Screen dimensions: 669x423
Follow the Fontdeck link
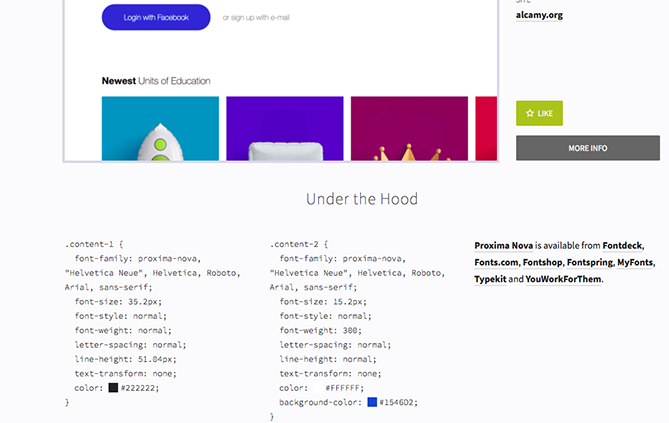[623, 245]
